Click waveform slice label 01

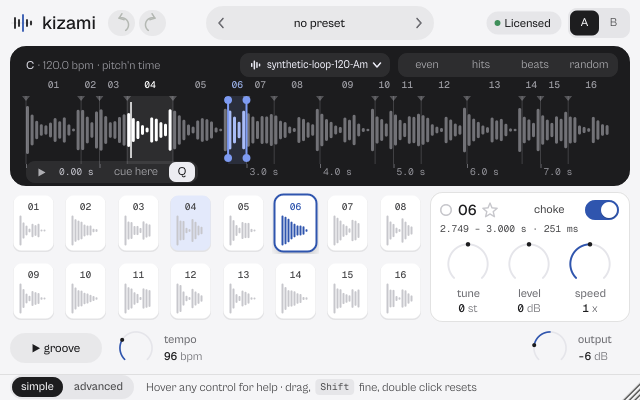click(x=53, y=85)
